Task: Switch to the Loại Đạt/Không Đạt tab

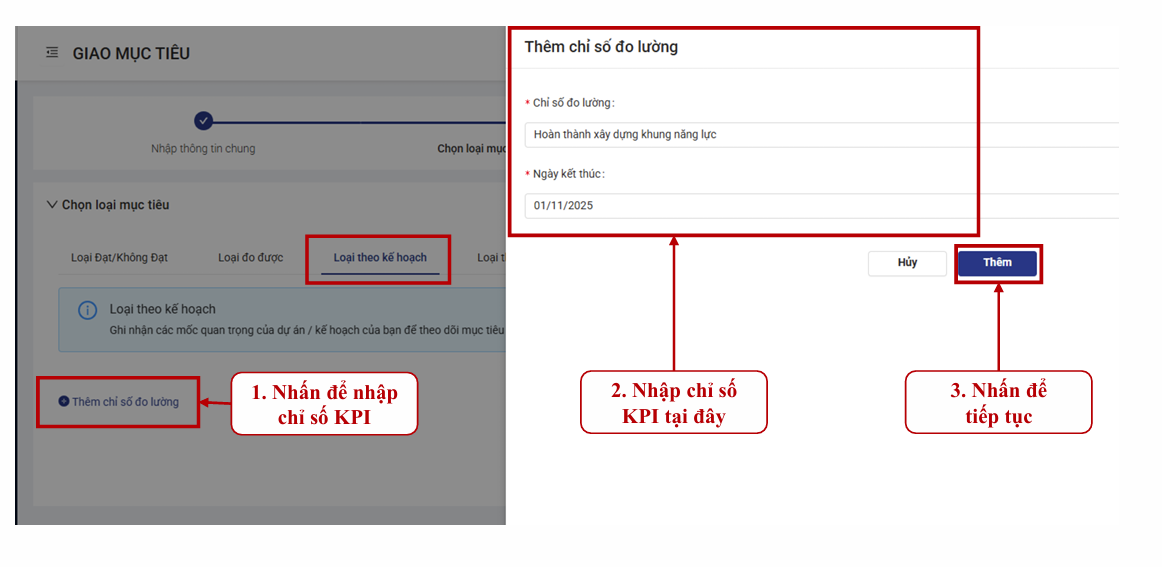Action: pyautogui.click(x=119, y=258)
